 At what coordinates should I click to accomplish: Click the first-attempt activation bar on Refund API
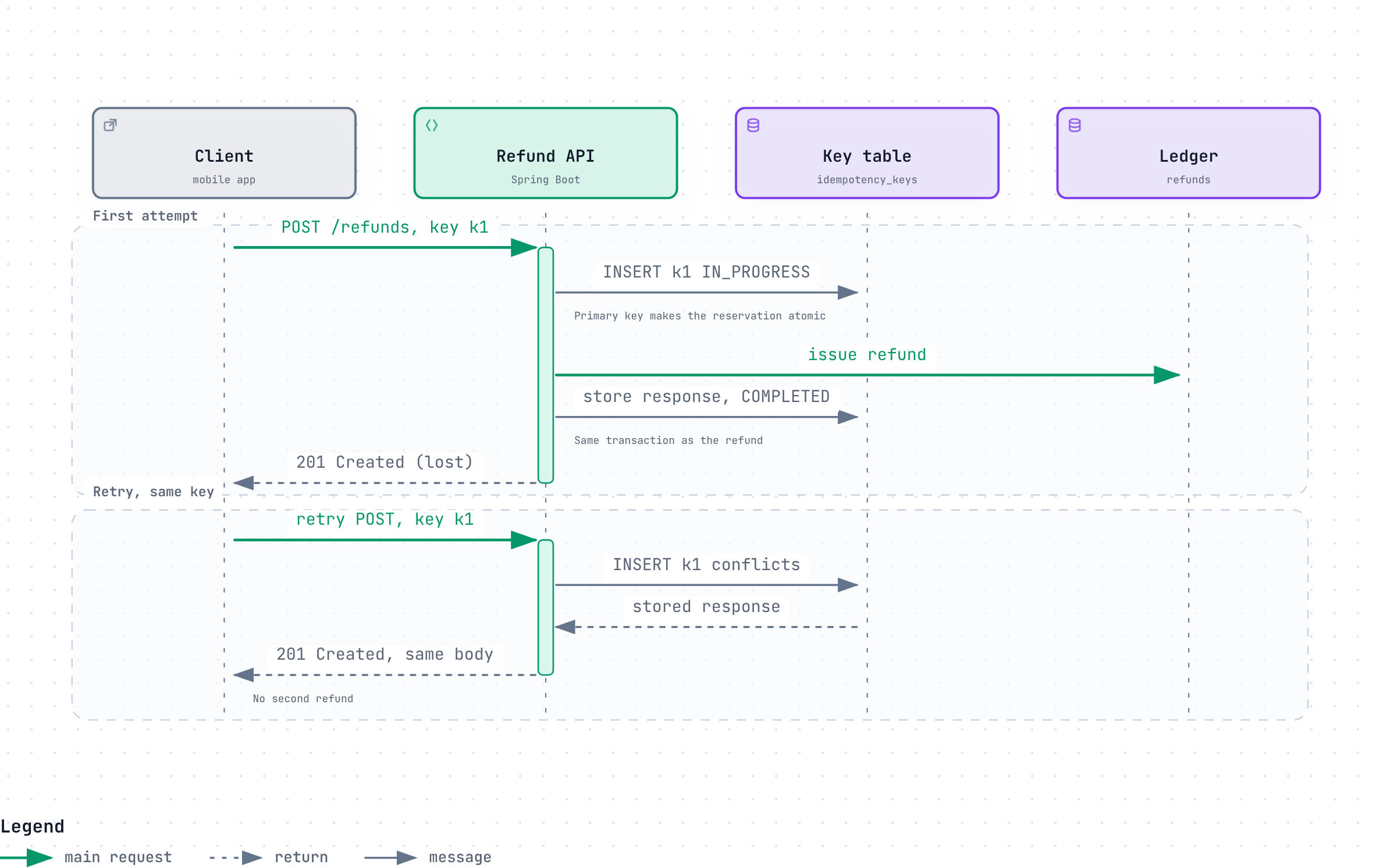pos(546,365)
